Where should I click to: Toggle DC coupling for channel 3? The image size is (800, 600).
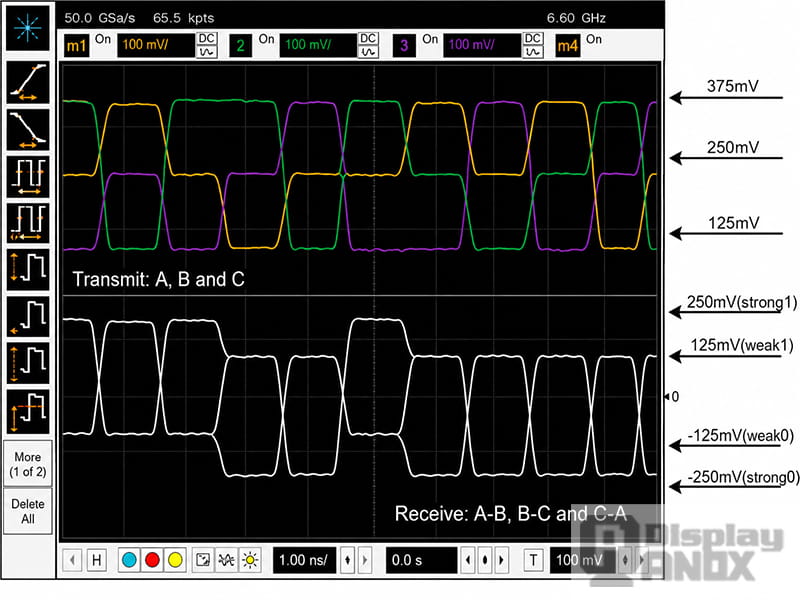(x=533, y=39)
